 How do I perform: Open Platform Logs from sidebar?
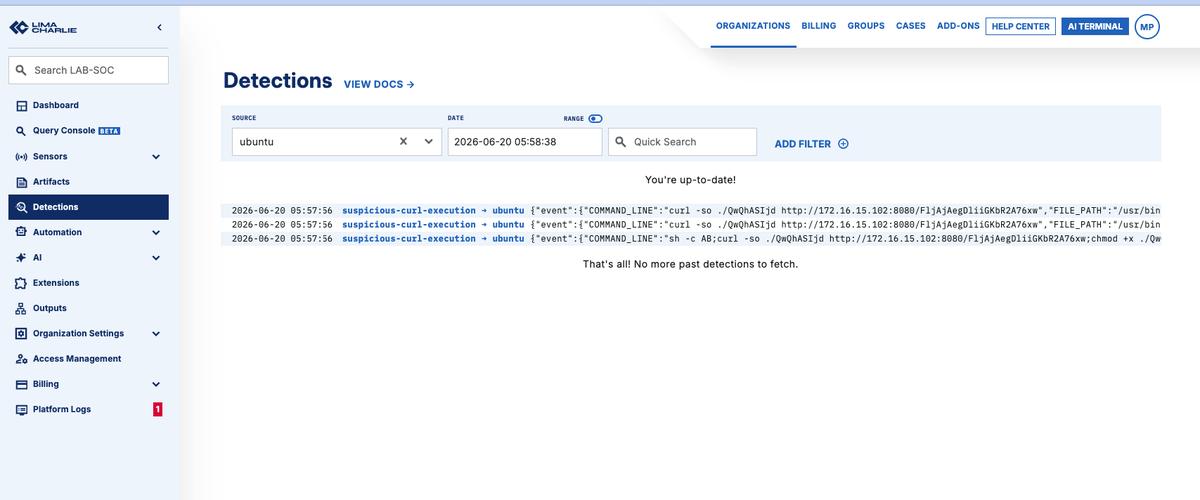(88, 409)
